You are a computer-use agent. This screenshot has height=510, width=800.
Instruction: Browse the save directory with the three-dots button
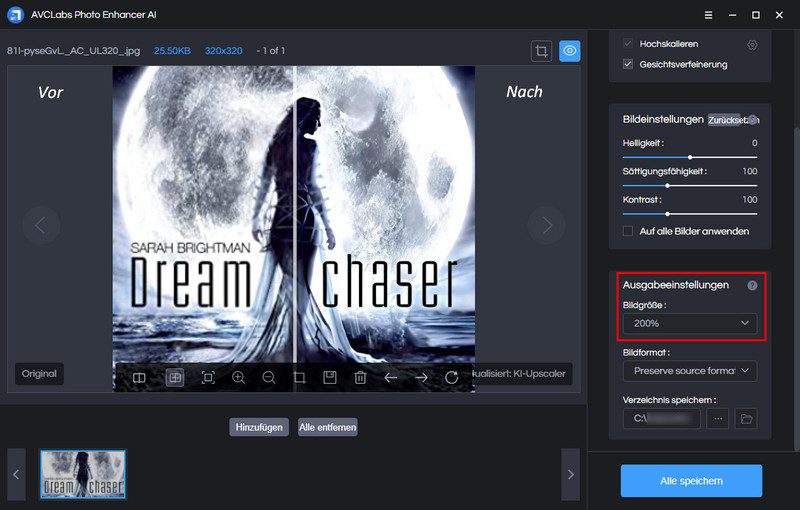coord(718,419)
